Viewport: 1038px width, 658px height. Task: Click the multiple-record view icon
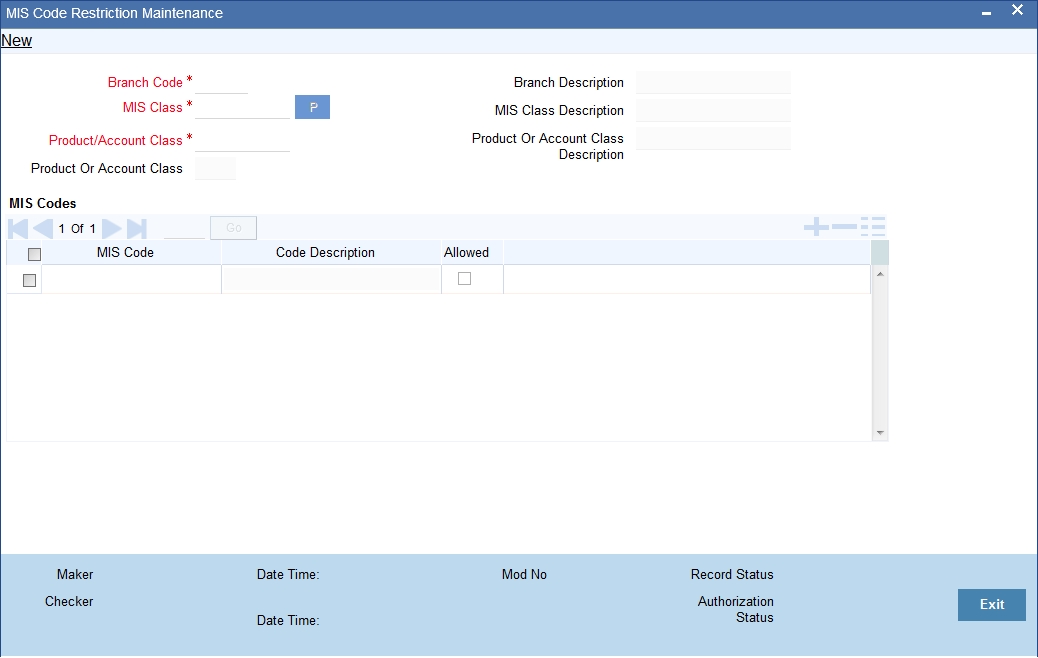click(878, 227)
